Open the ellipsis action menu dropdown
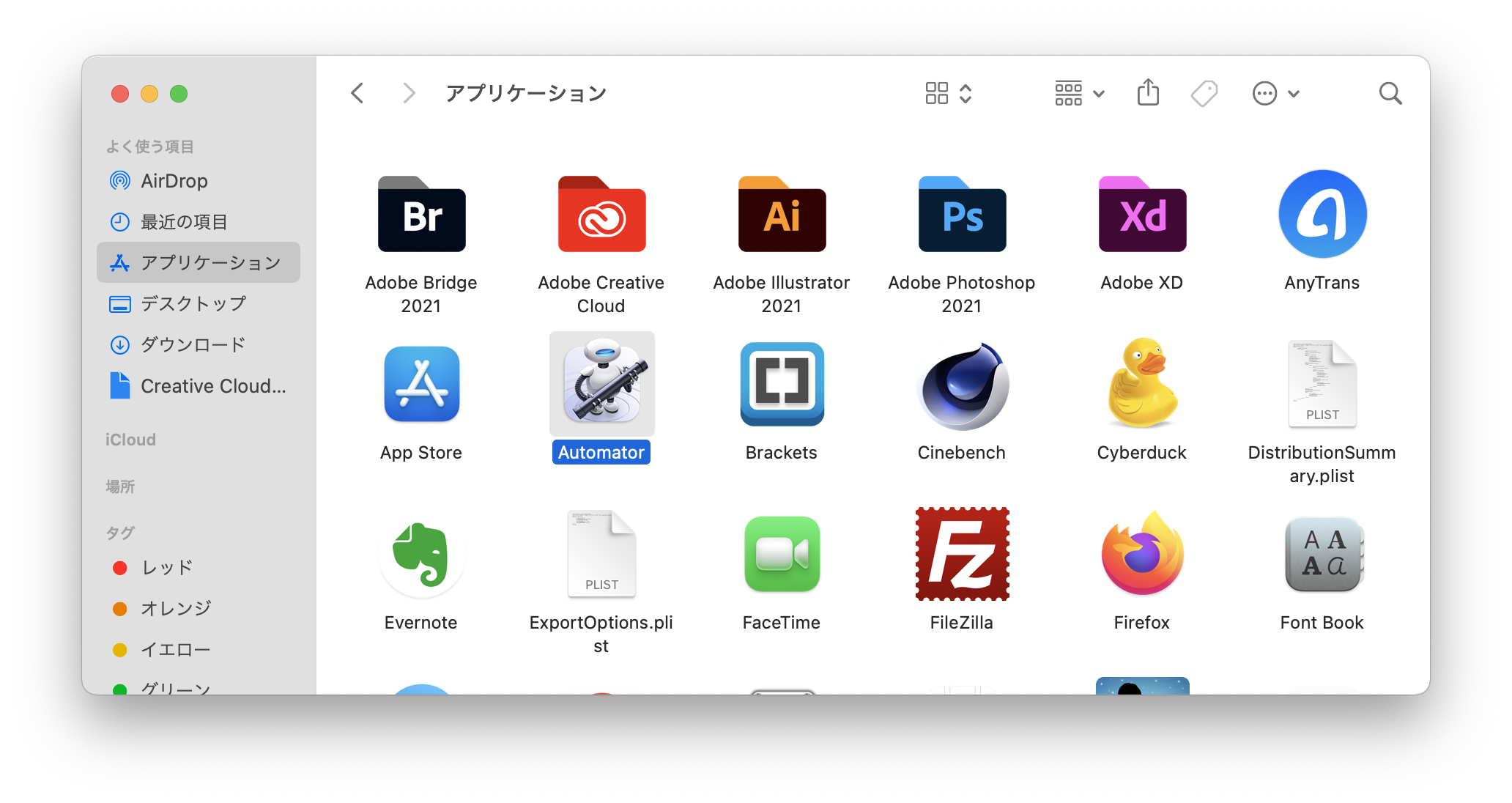1512x803 pixels. click(1275, 94)
